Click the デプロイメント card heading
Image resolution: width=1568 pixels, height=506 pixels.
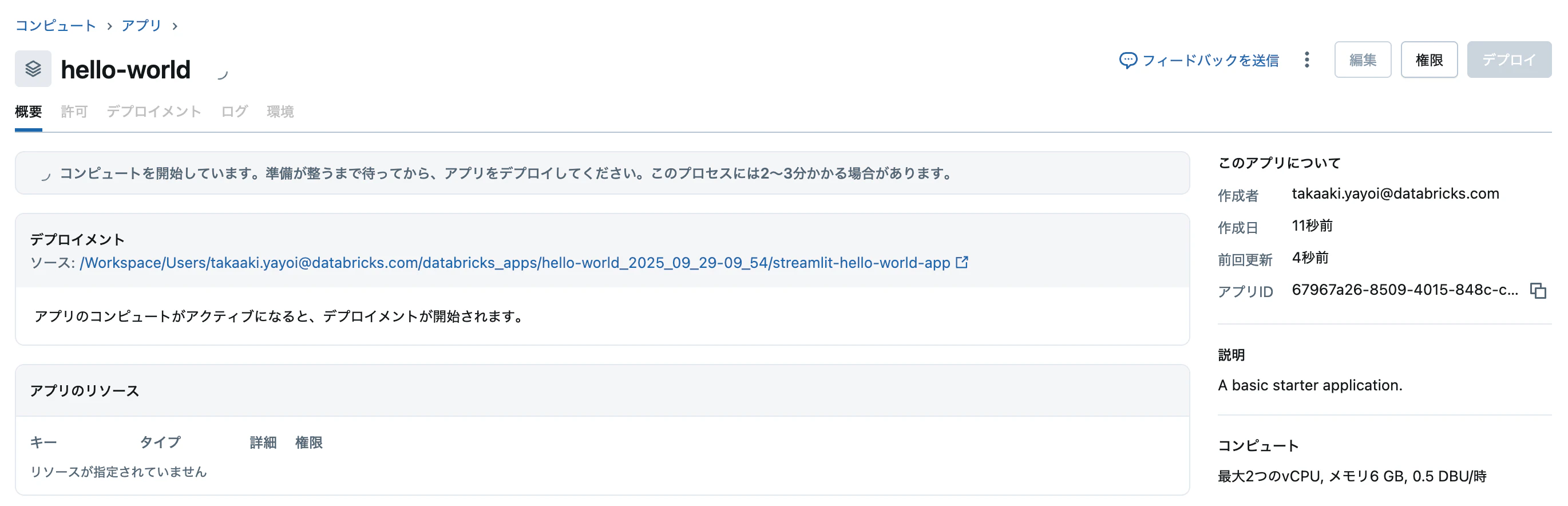77,239
